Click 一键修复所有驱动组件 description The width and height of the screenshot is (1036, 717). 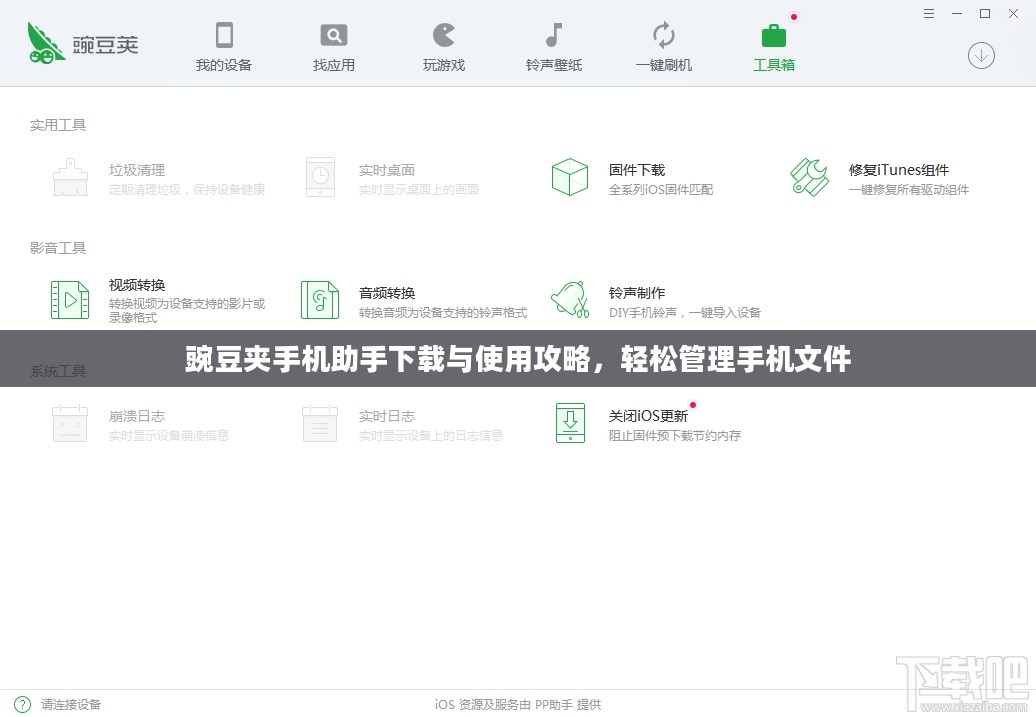click(908, 190)
